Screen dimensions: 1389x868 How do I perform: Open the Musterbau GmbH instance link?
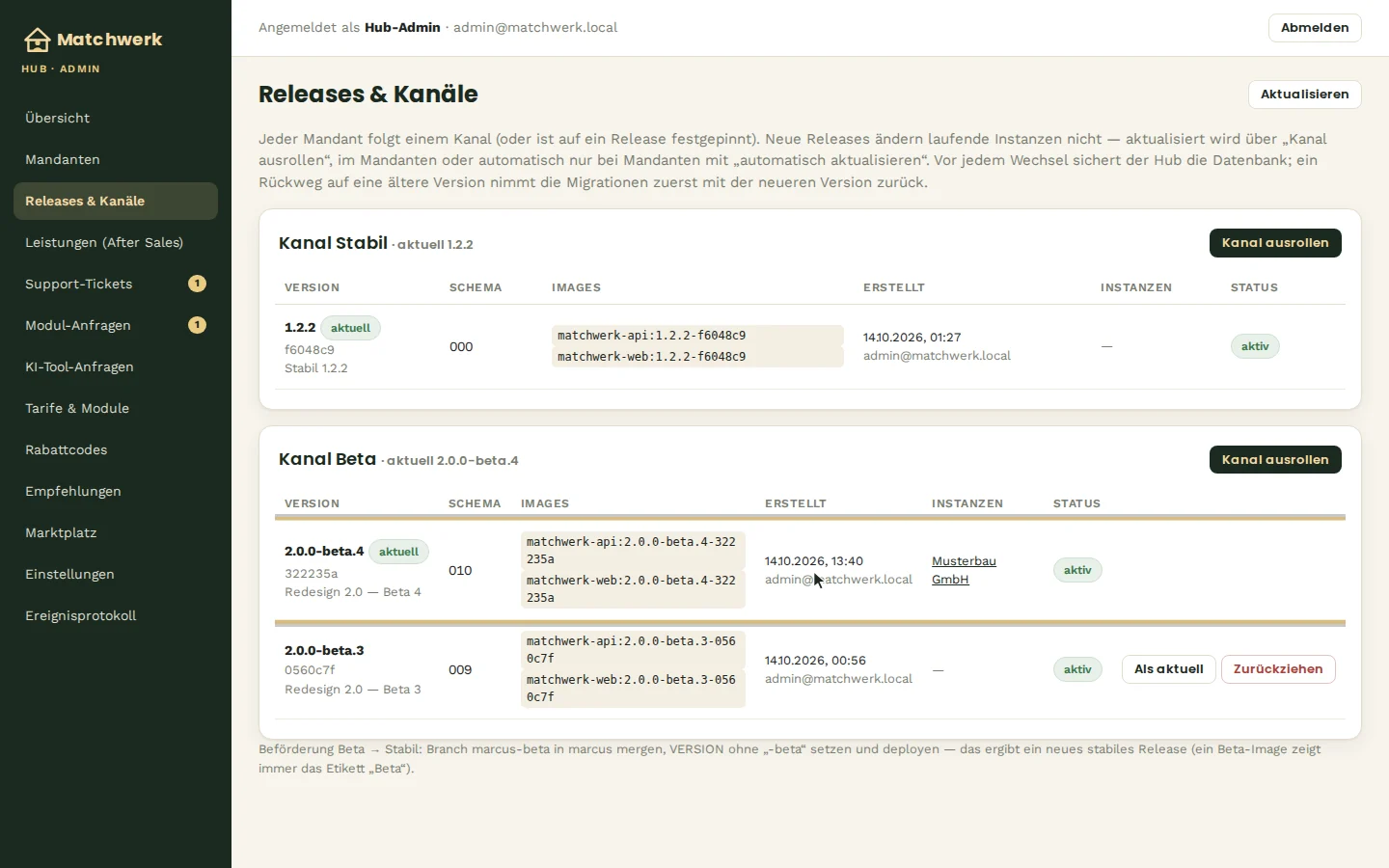point(964,570)
